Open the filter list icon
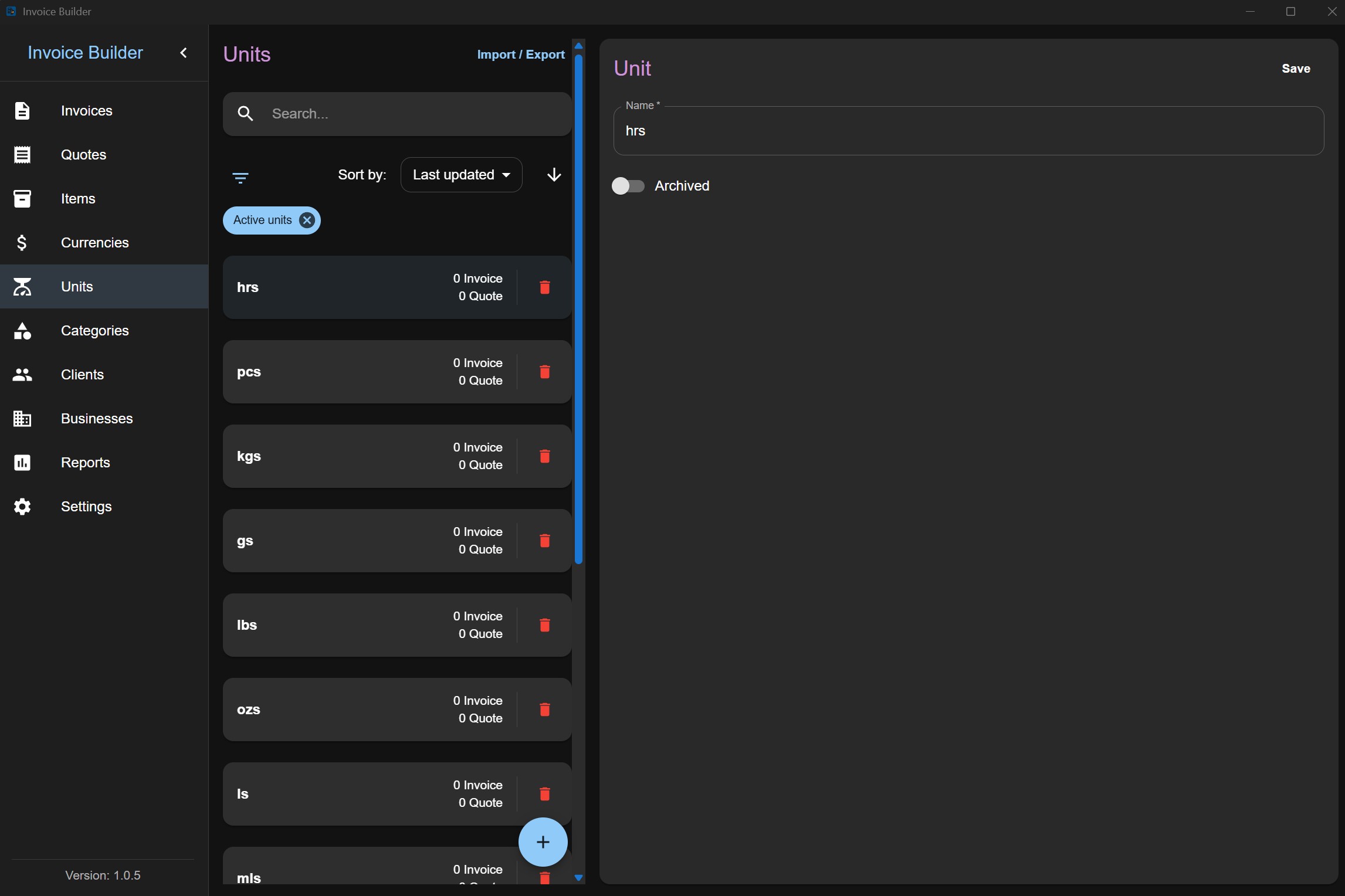The height and width of the screenshot is (896, 1345). (x=240, y=178)
